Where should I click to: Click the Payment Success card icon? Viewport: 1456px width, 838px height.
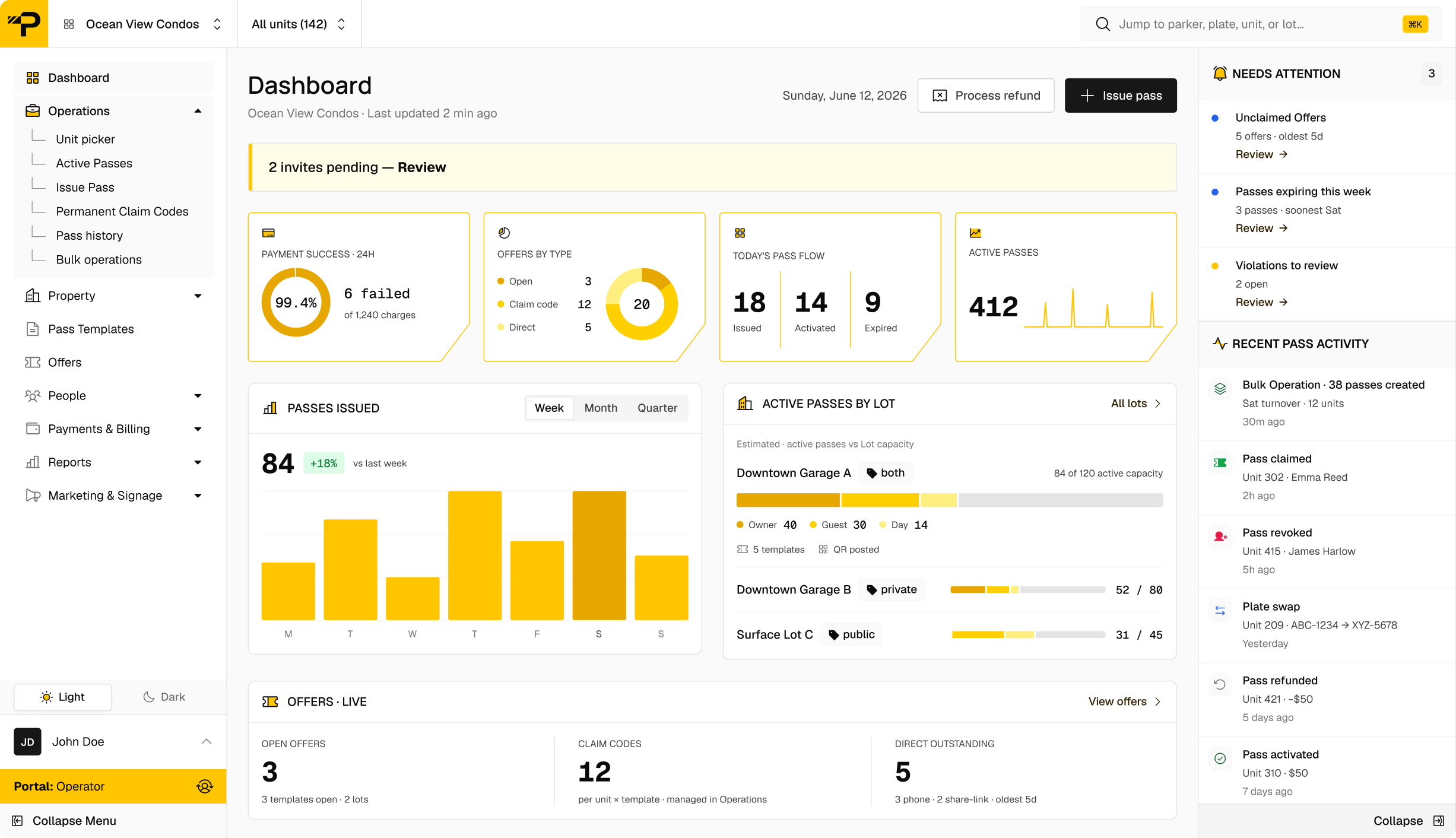268,233
